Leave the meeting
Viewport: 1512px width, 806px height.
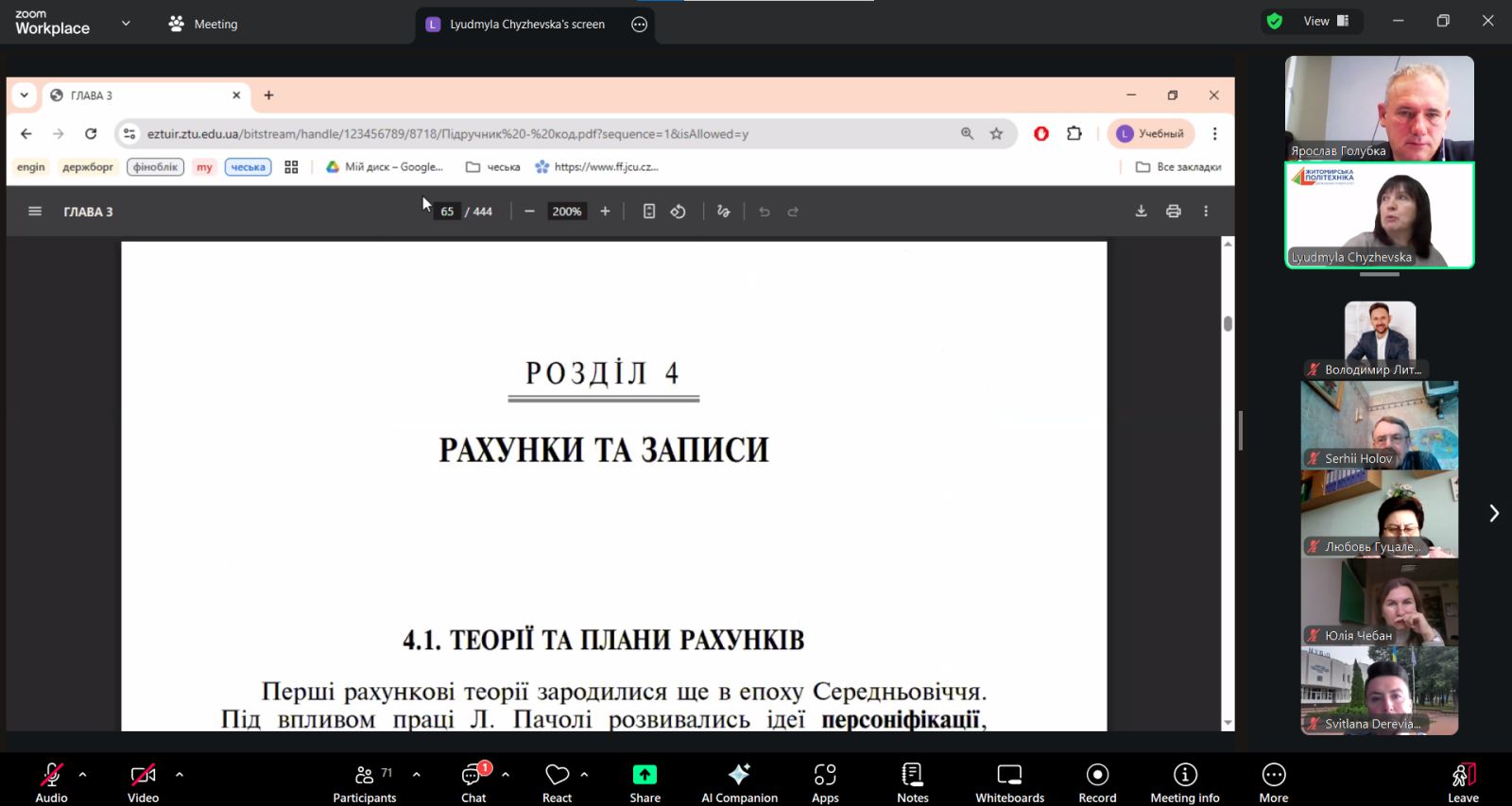pos(1463,782)
